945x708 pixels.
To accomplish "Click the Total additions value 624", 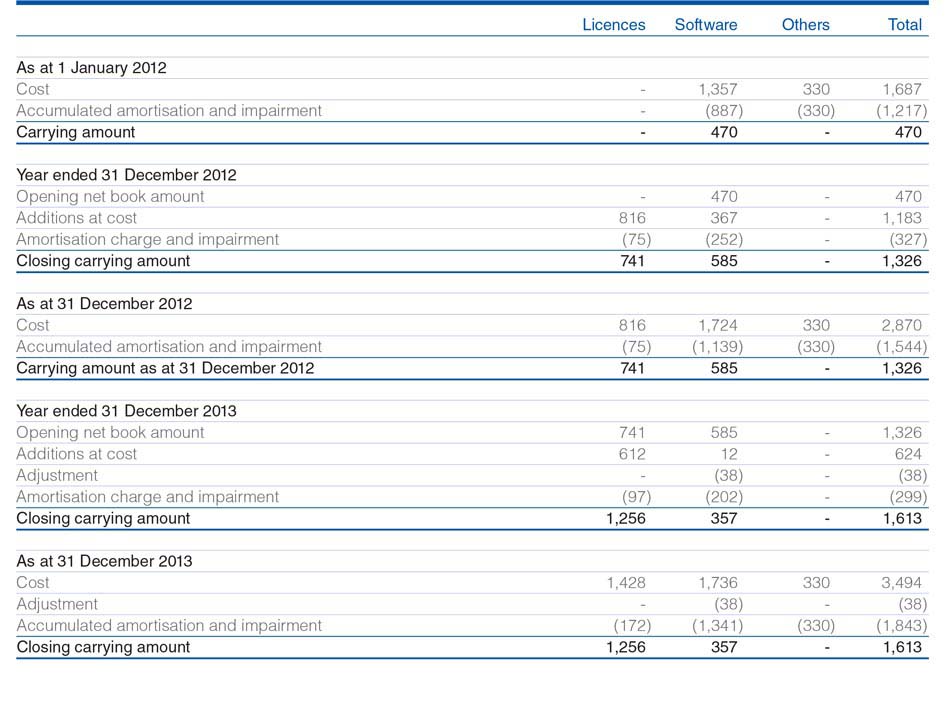I will point(908,454).
